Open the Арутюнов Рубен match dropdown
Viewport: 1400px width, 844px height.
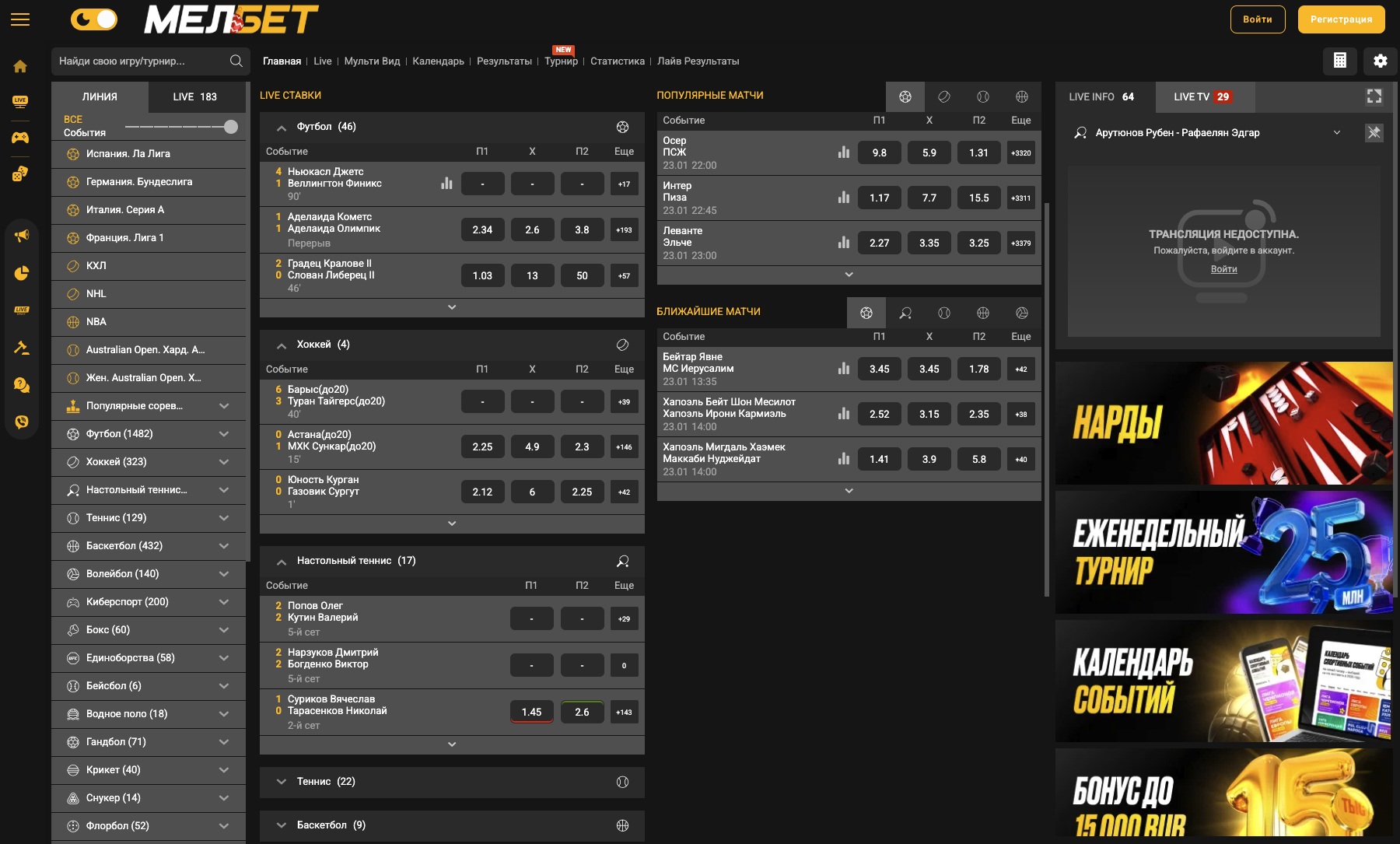(1336, 132)
